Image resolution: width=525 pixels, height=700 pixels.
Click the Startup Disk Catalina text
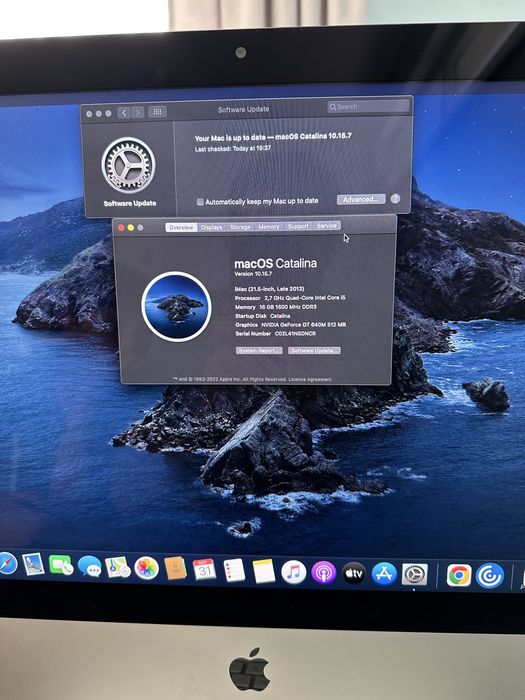tap(262, 316)
